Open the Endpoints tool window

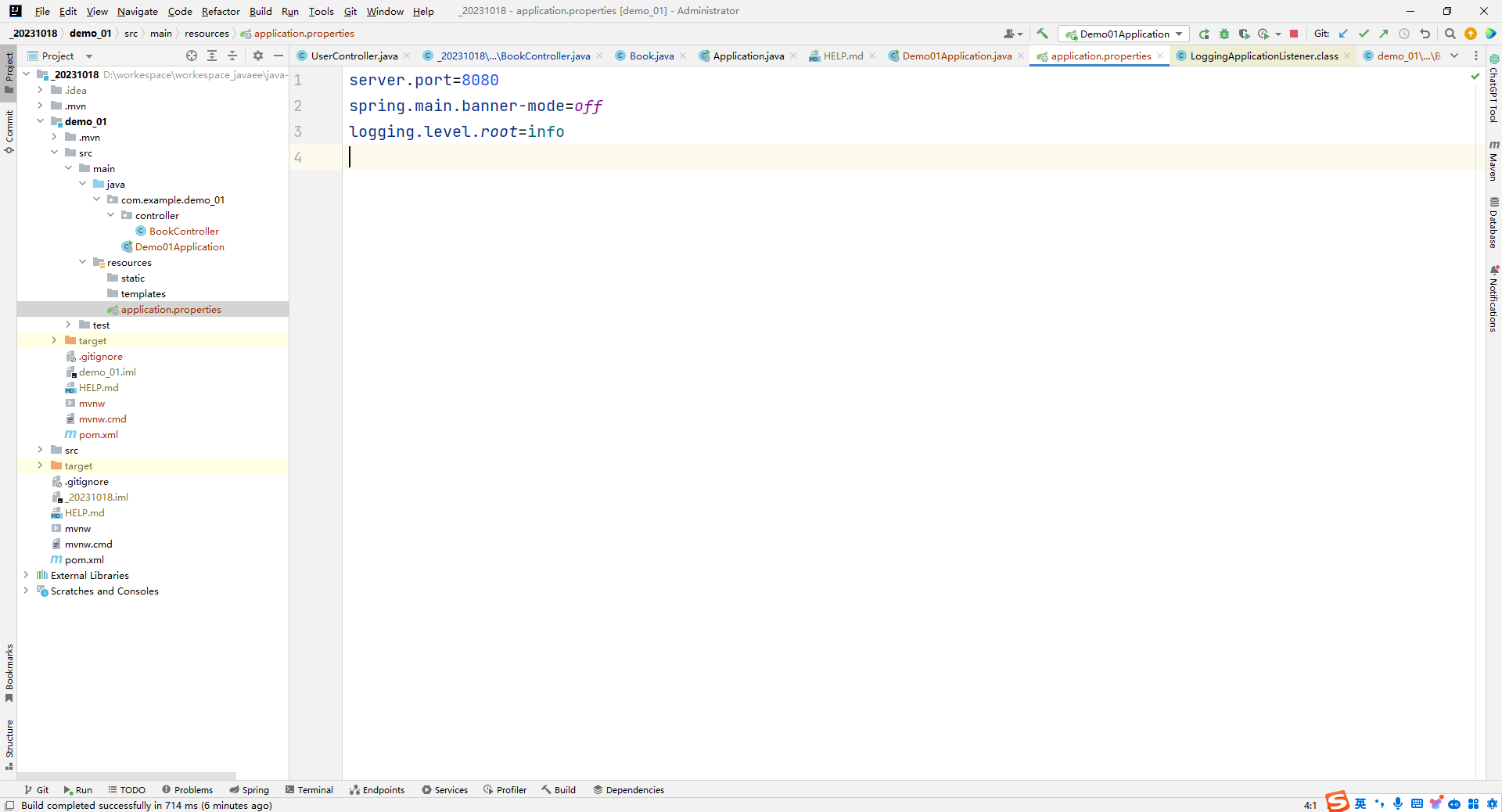click(377, 790)
